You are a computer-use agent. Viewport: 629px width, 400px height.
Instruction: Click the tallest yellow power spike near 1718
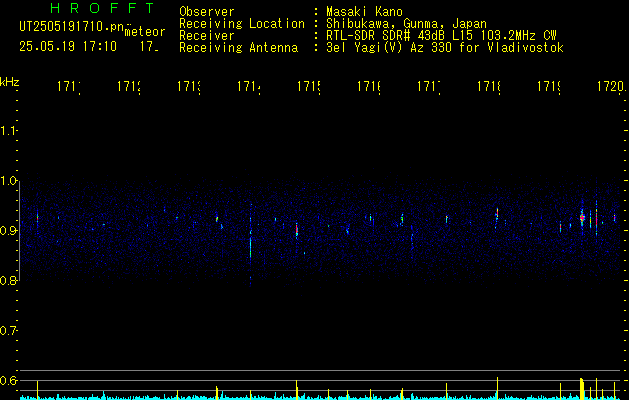click(x=497, y=388)
